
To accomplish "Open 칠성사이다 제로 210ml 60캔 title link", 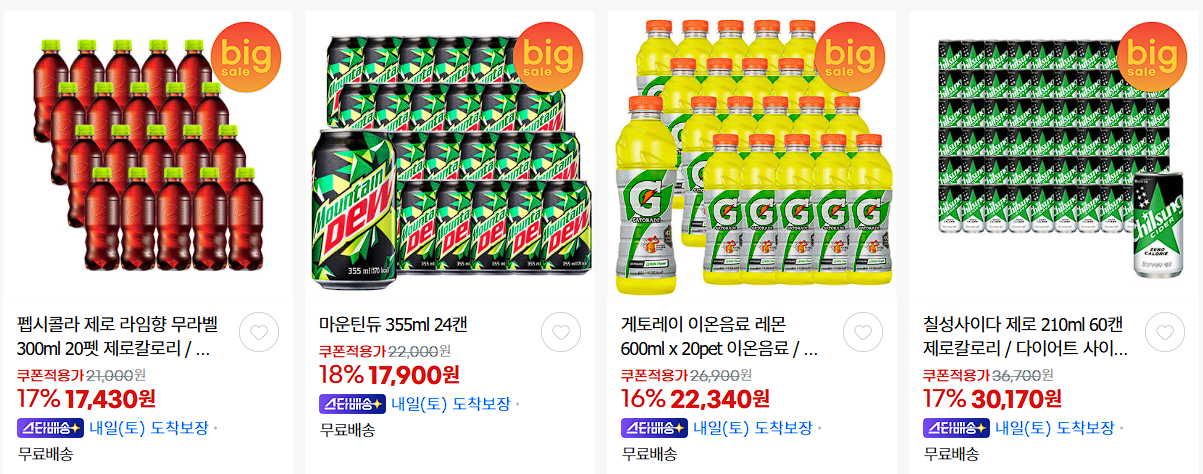I will pyautogui.click(x=1024, y=337).
